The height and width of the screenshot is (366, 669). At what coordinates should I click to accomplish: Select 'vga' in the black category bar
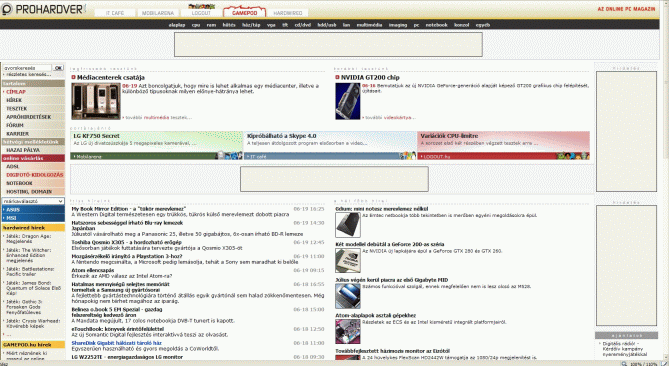click(271, 25)
